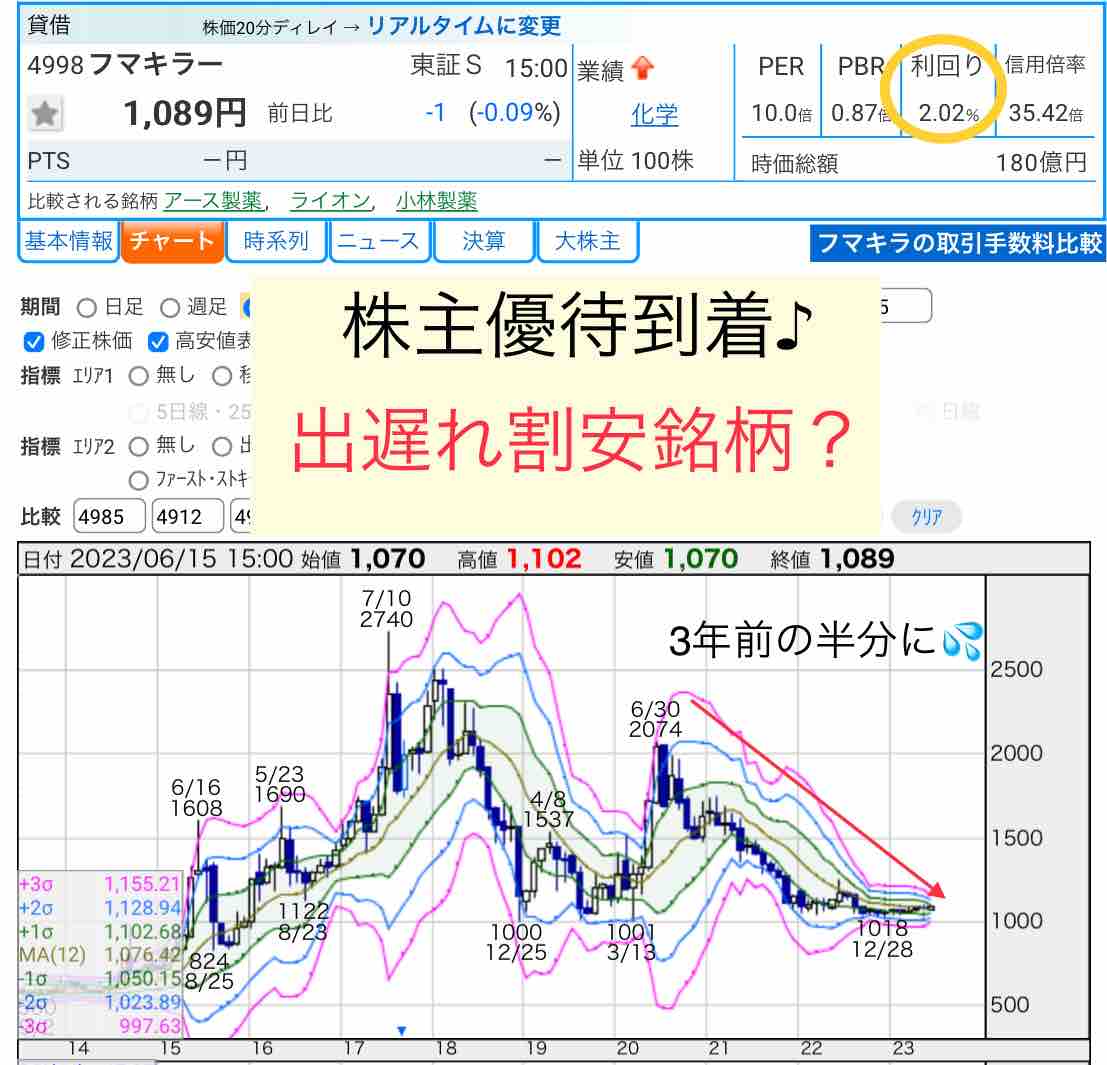Open 小林製薬 comparison stock link
1107x1065 pixels.
click(436, 201)
